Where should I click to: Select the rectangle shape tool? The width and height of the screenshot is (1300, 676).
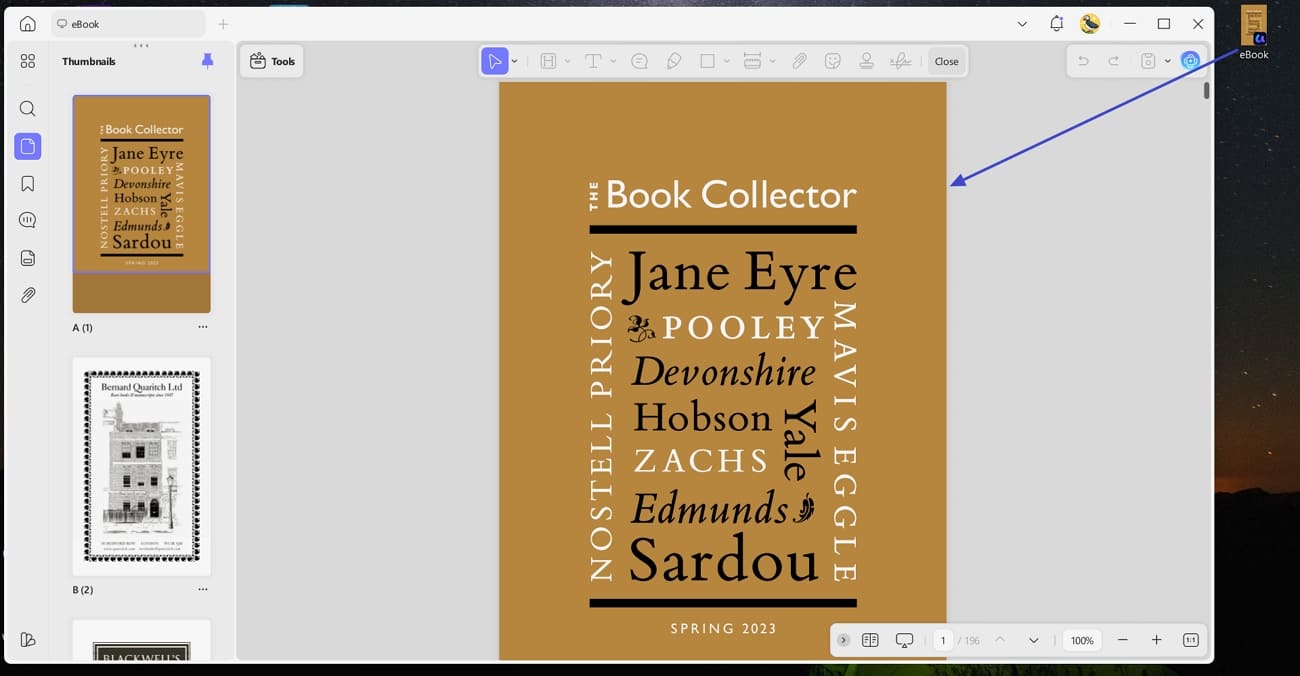708,61
